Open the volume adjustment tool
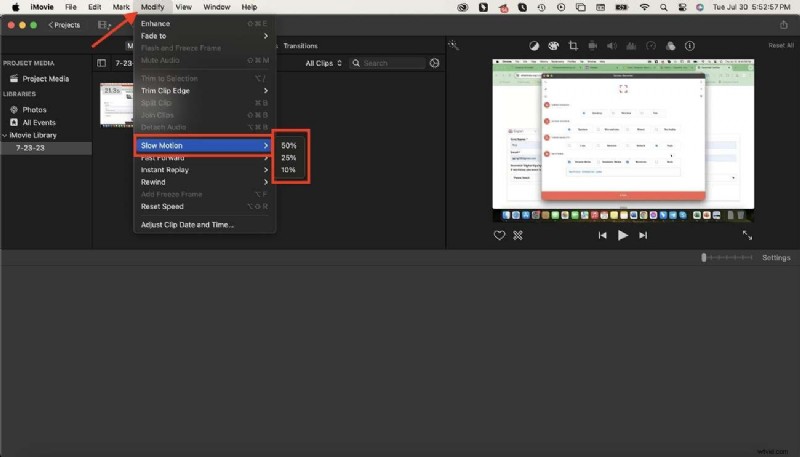 point(612,46)
